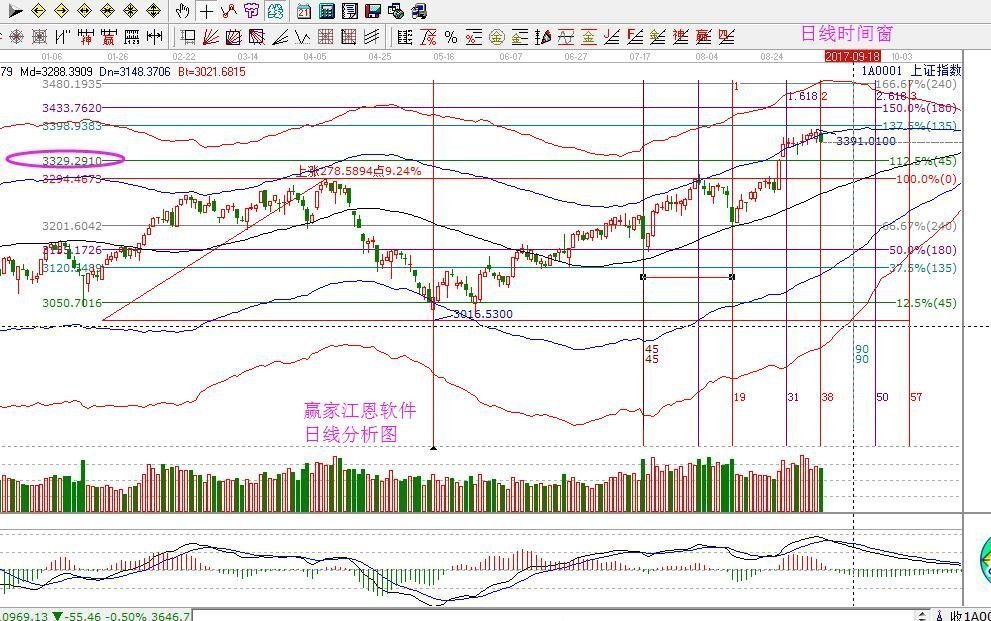Click the slanted red percent line icon
991x621 pixels.
(x=428, y=37)
